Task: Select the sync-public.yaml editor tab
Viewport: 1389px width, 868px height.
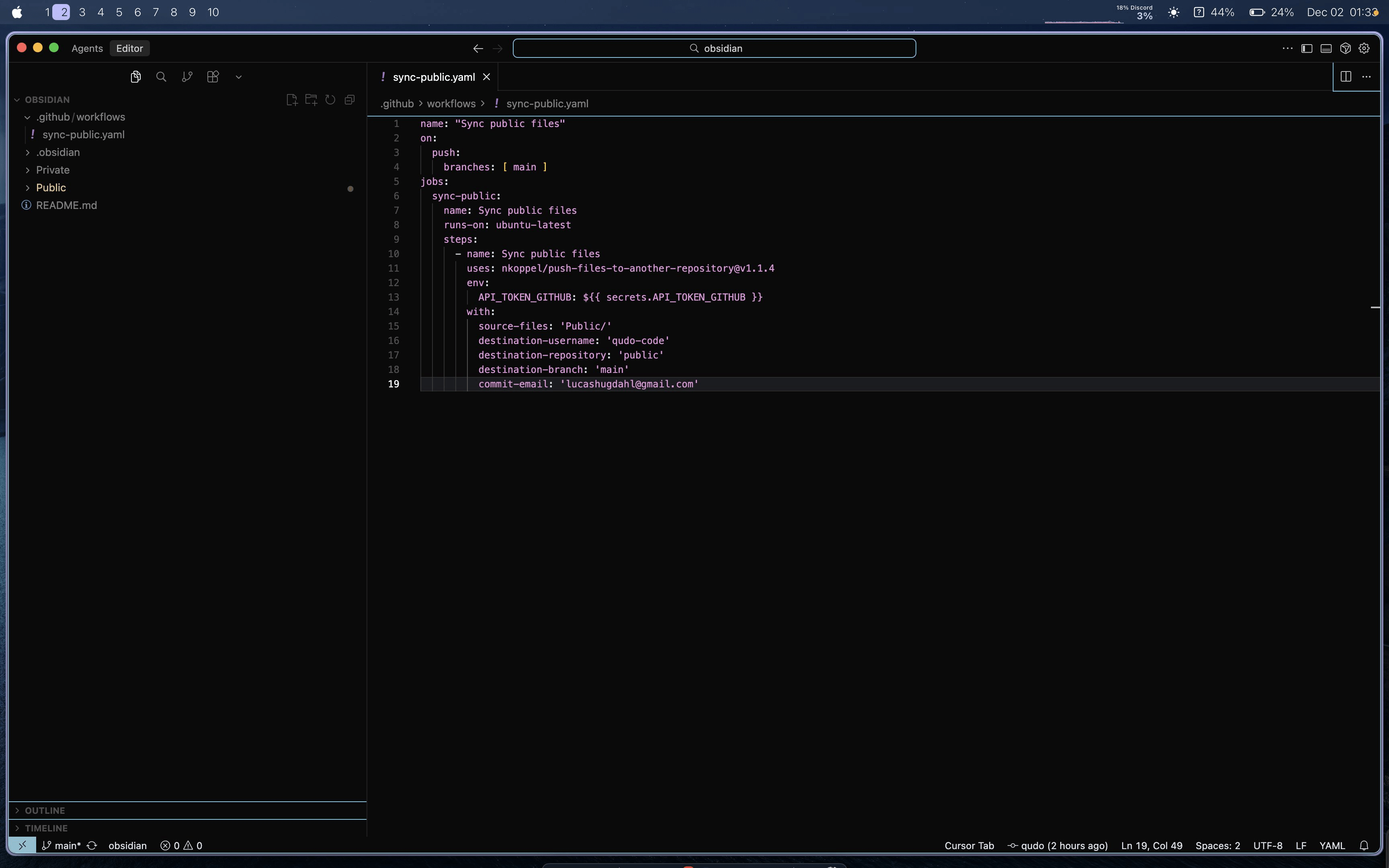Action: (x=433, y=77)
